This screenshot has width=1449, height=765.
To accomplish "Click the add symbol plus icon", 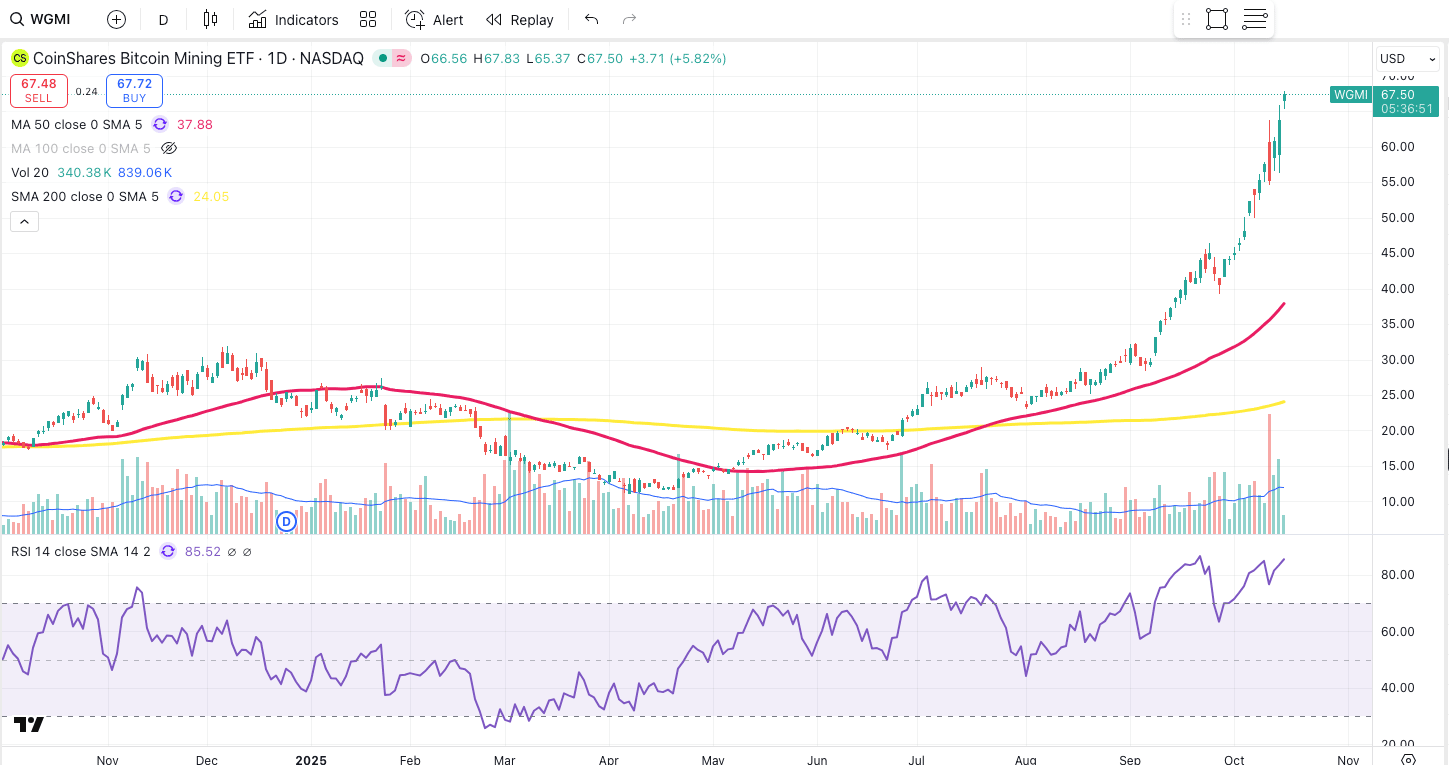I will pyautogui.click(x=116, y=20).
